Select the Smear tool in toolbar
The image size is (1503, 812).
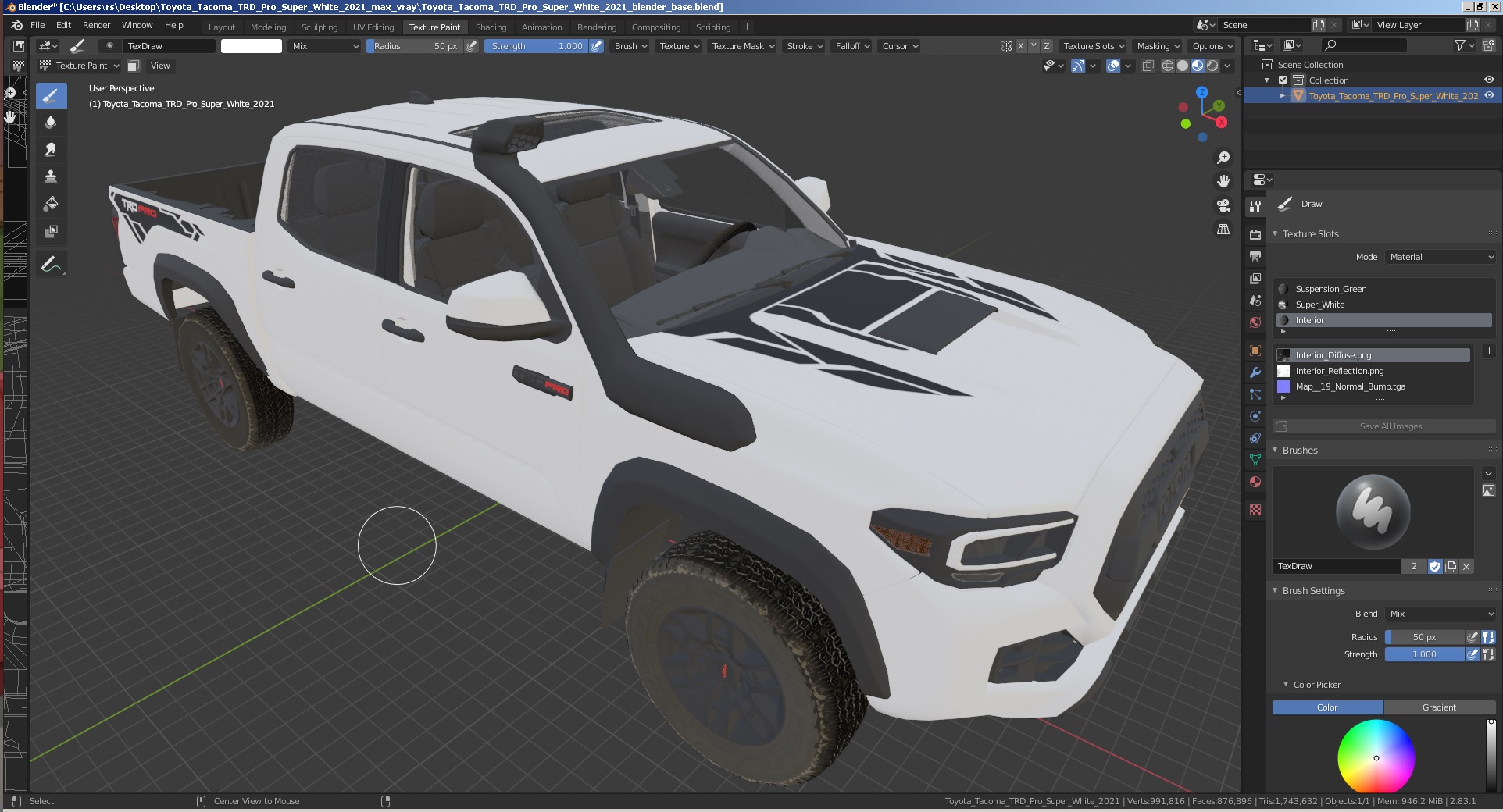[x=51, y=149]
